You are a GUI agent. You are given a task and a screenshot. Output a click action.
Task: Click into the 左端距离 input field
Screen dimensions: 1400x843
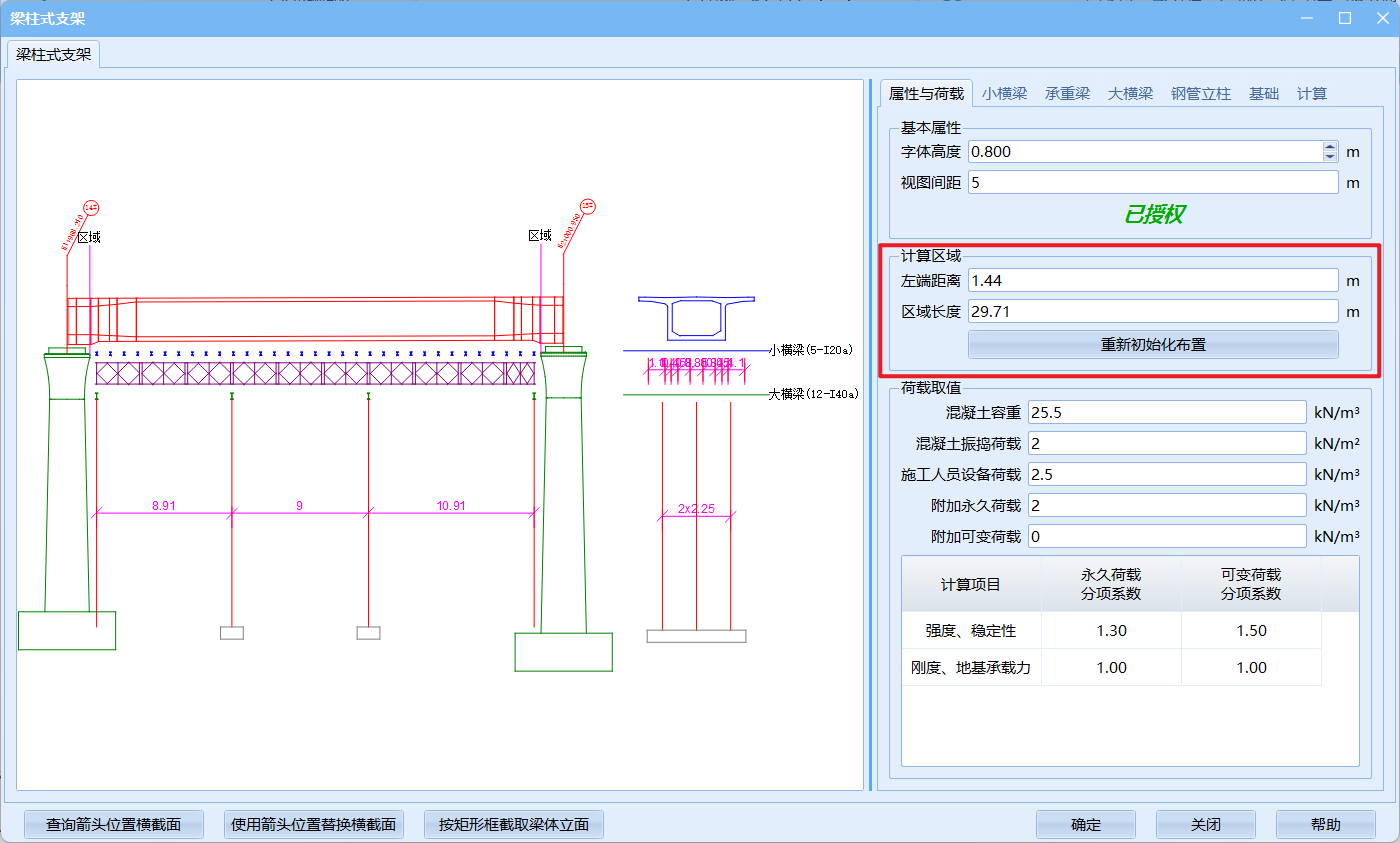point(1152,281)
